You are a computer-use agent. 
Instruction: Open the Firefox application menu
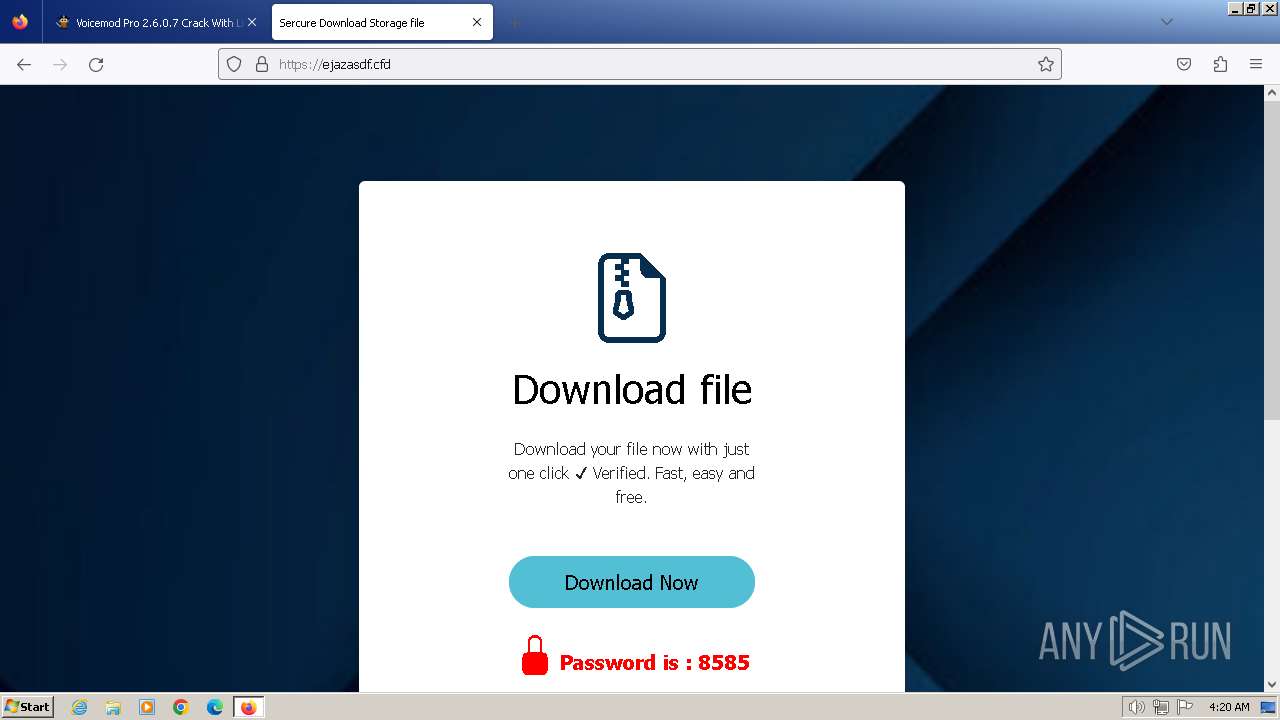tap(1256, 64)
